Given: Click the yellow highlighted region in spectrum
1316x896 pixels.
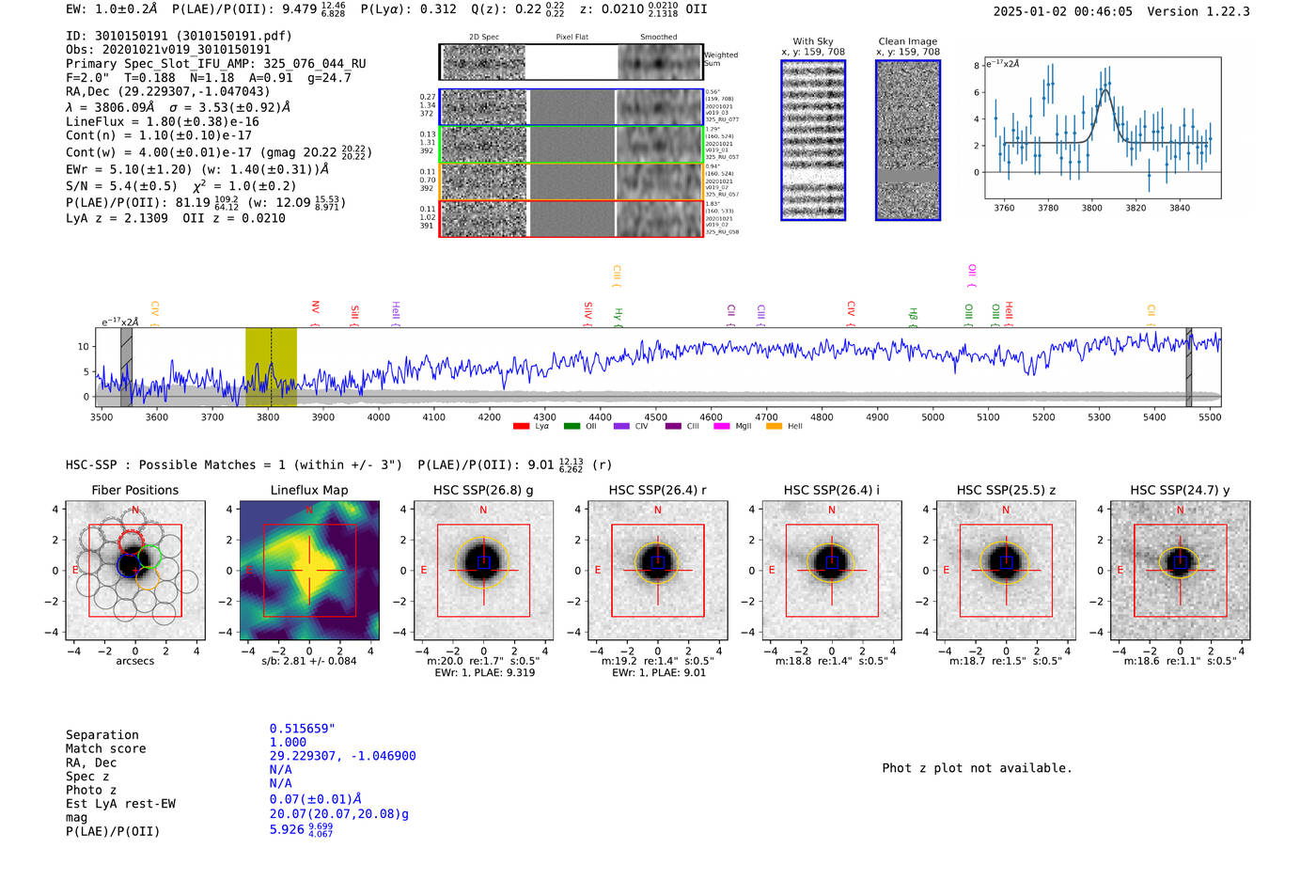Looking at the screenshot, I should [271, 367].
